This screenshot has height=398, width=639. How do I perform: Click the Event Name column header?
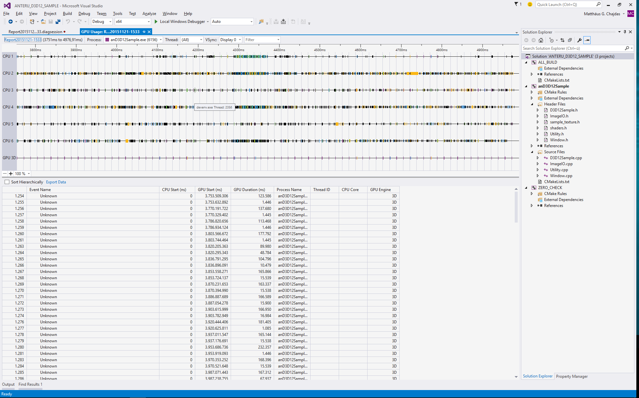tap(93, 190)
